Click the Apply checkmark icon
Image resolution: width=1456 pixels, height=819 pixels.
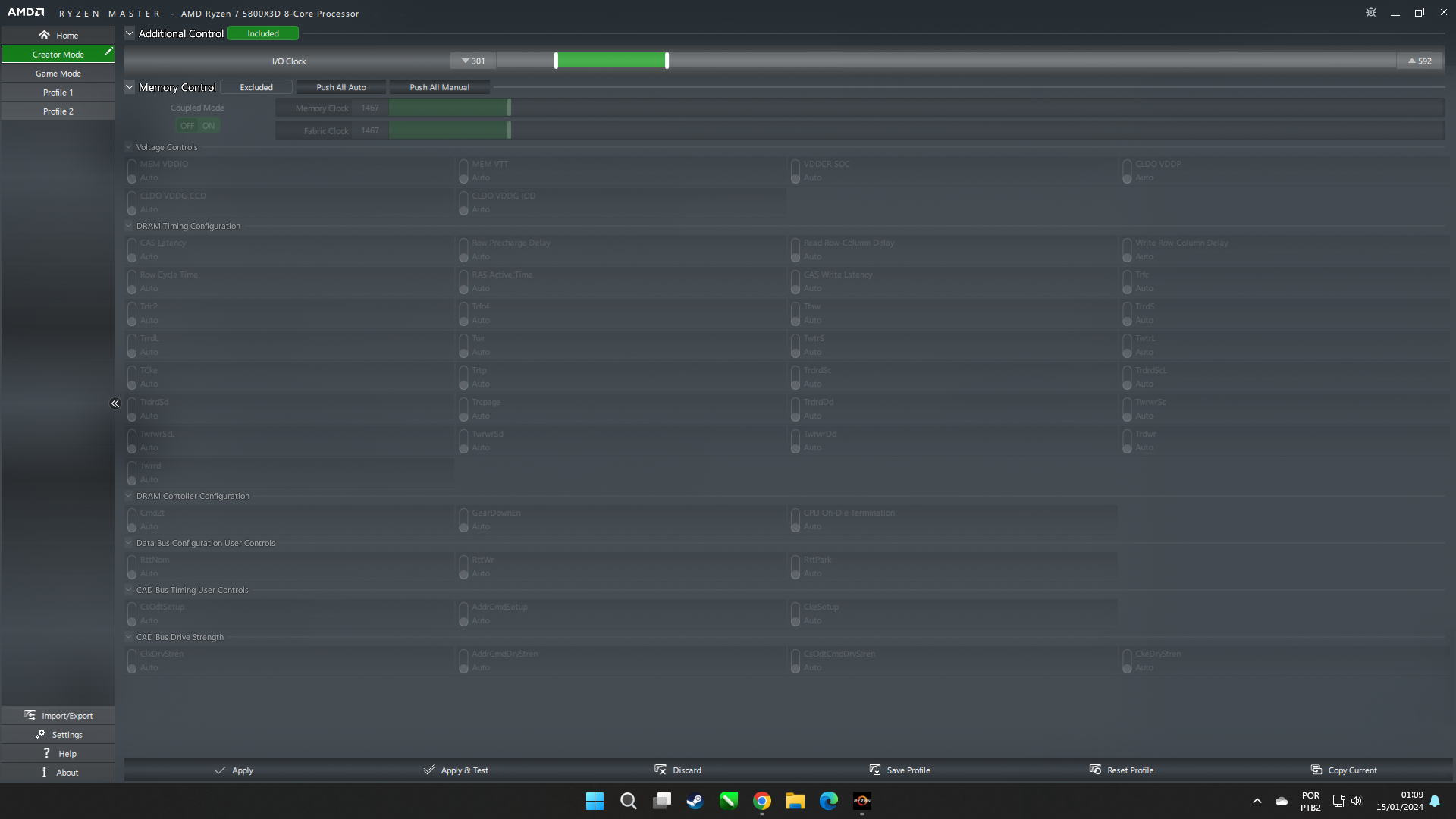click(x=220, y=770)
